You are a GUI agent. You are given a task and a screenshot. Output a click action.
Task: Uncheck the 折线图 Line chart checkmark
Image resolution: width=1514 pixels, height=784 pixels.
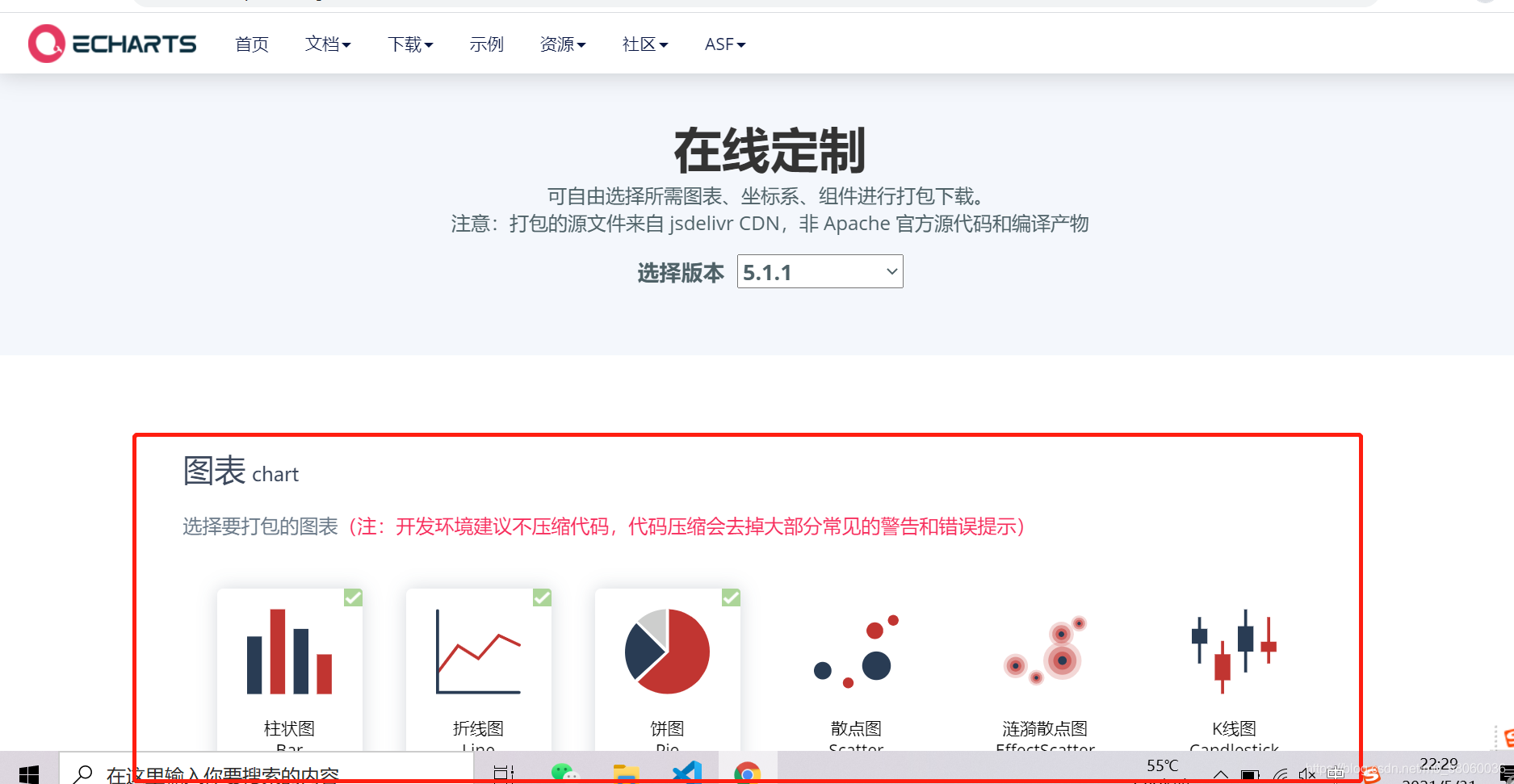[542, 597]
